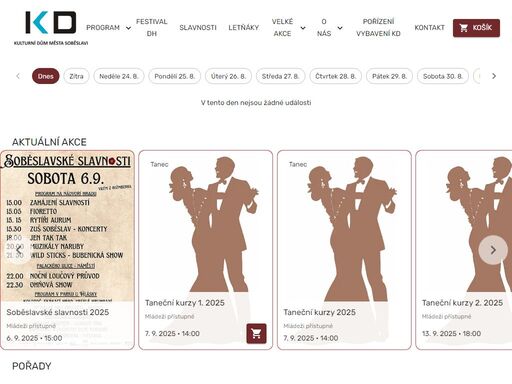This screenshot has width=512, height=384.
Task: Open the Taneční kurzy 2. 2025 title
Action: [x=462, y=303]
